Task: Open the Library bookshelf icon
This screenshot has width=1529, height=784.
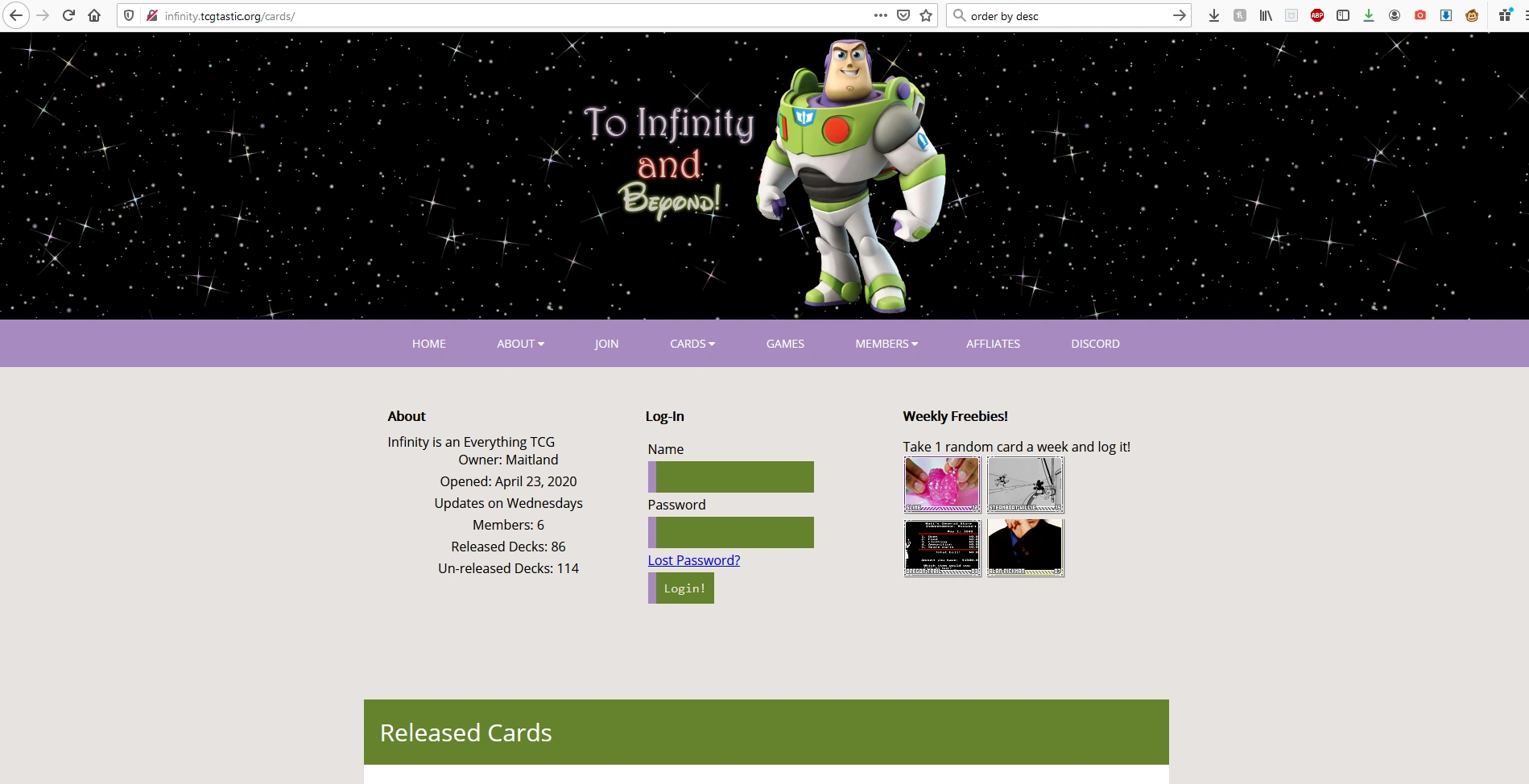Action: [1266, 15]
